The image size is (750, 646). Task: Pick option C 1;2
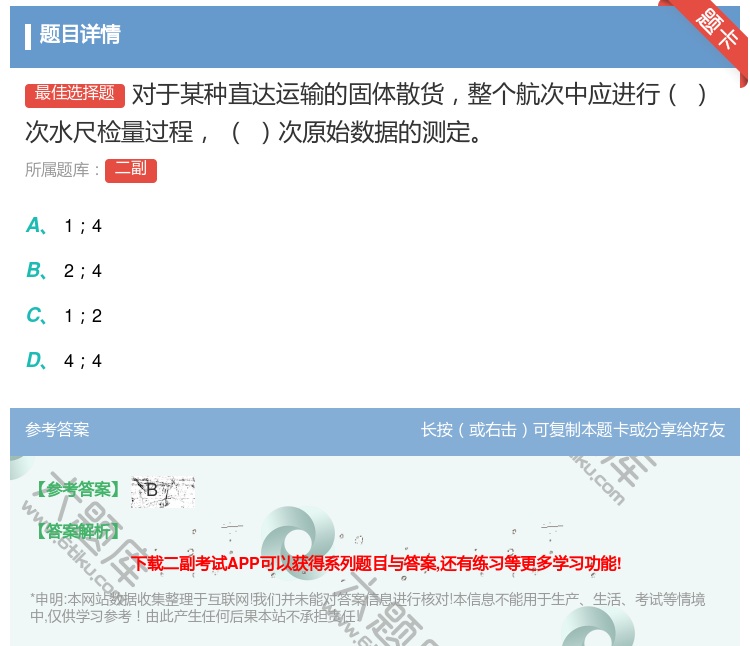click(x=64, y=316)
